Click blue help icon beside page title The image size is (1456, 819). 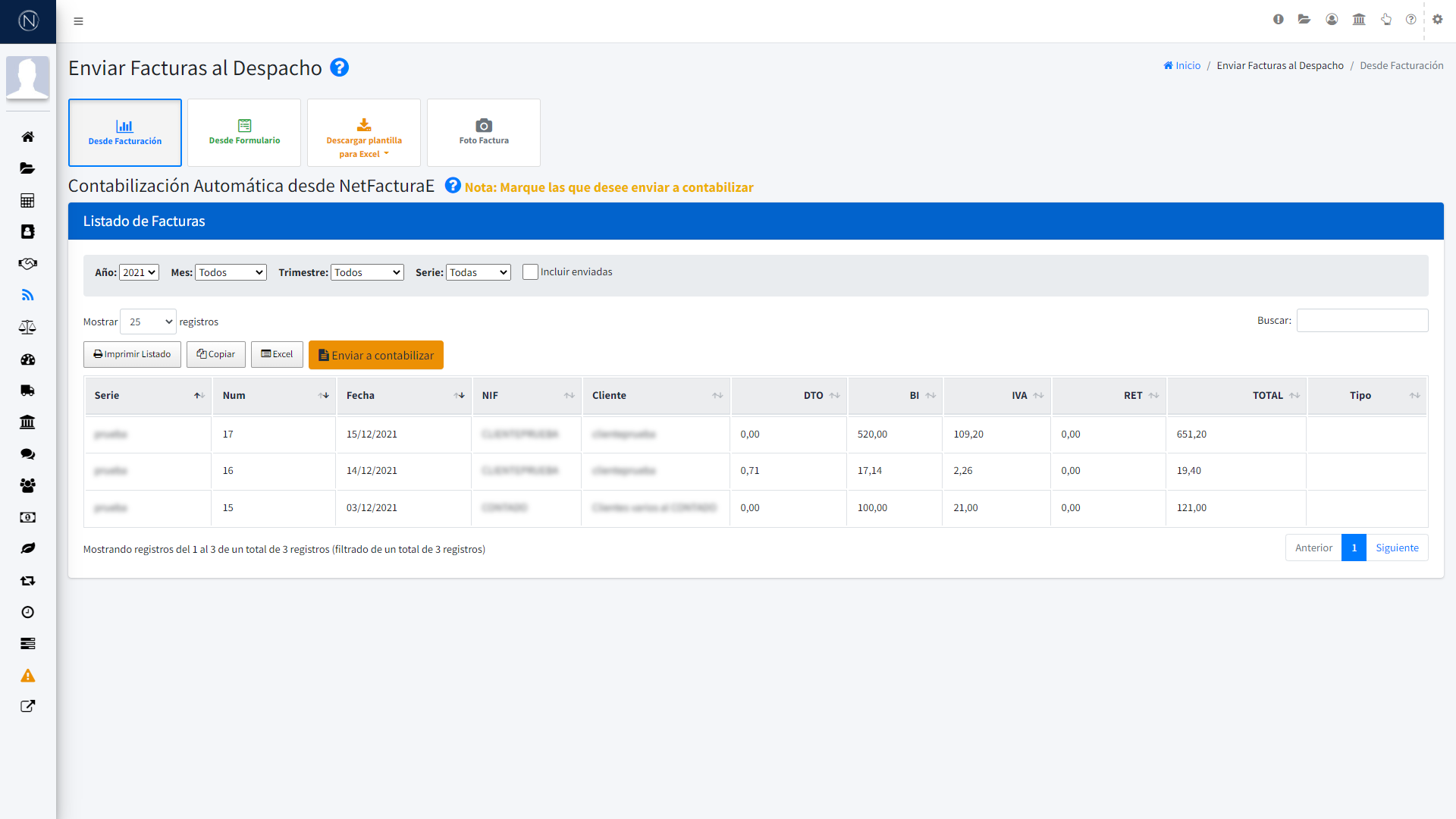pyautogui.click(x=339, y=67)
